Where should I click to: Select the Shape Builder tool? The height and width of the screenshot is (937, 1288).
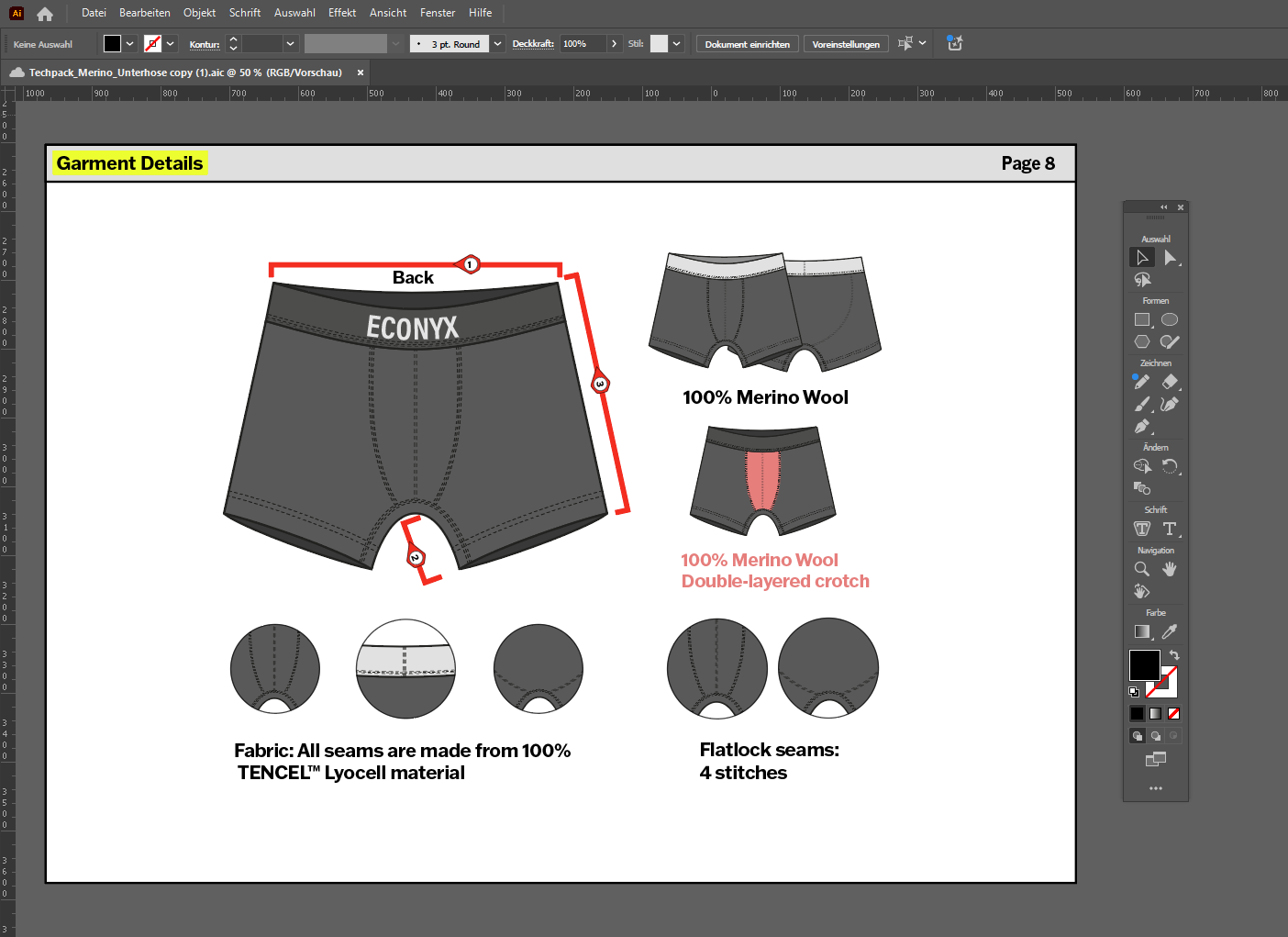coord(1142,466)
